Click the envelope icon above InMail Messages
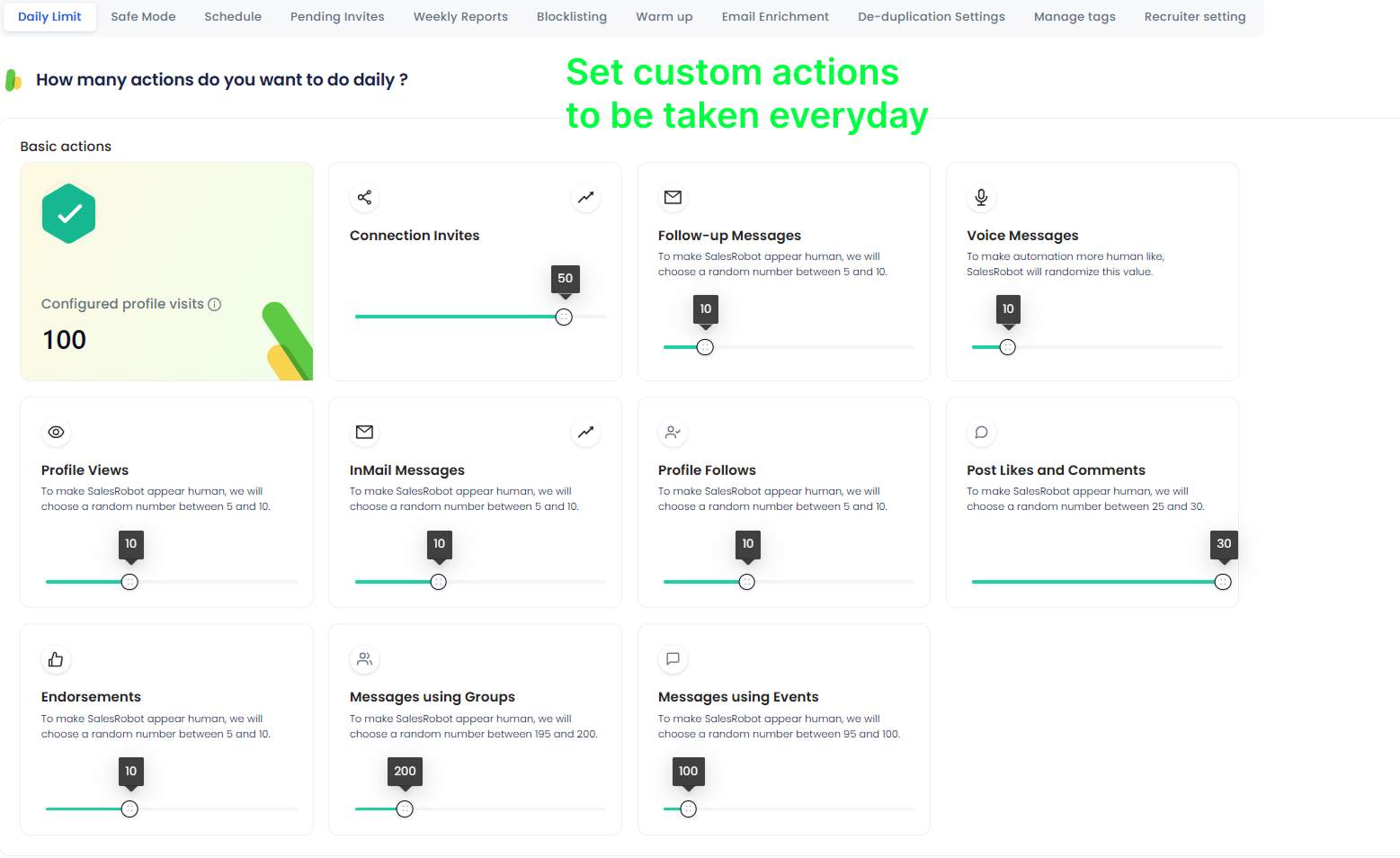1400x858 pixels. [x=364, y=433]
